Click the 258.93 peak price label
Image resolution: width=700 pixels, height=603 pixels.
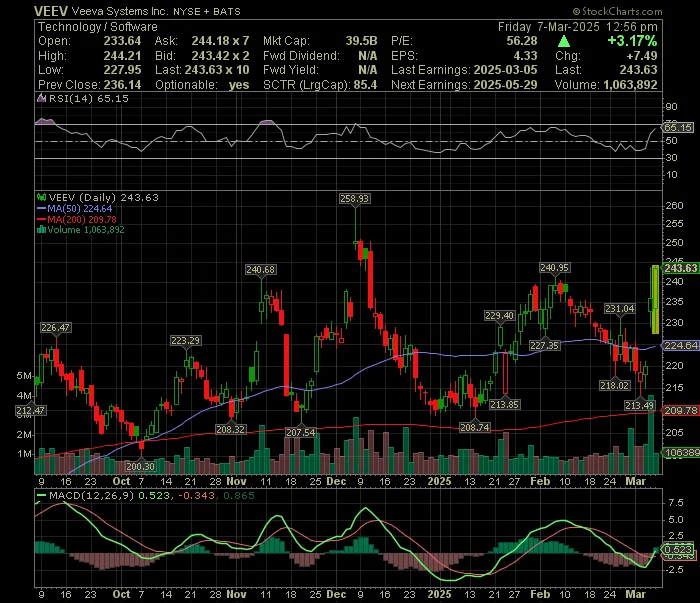click(x=354, y=198)
